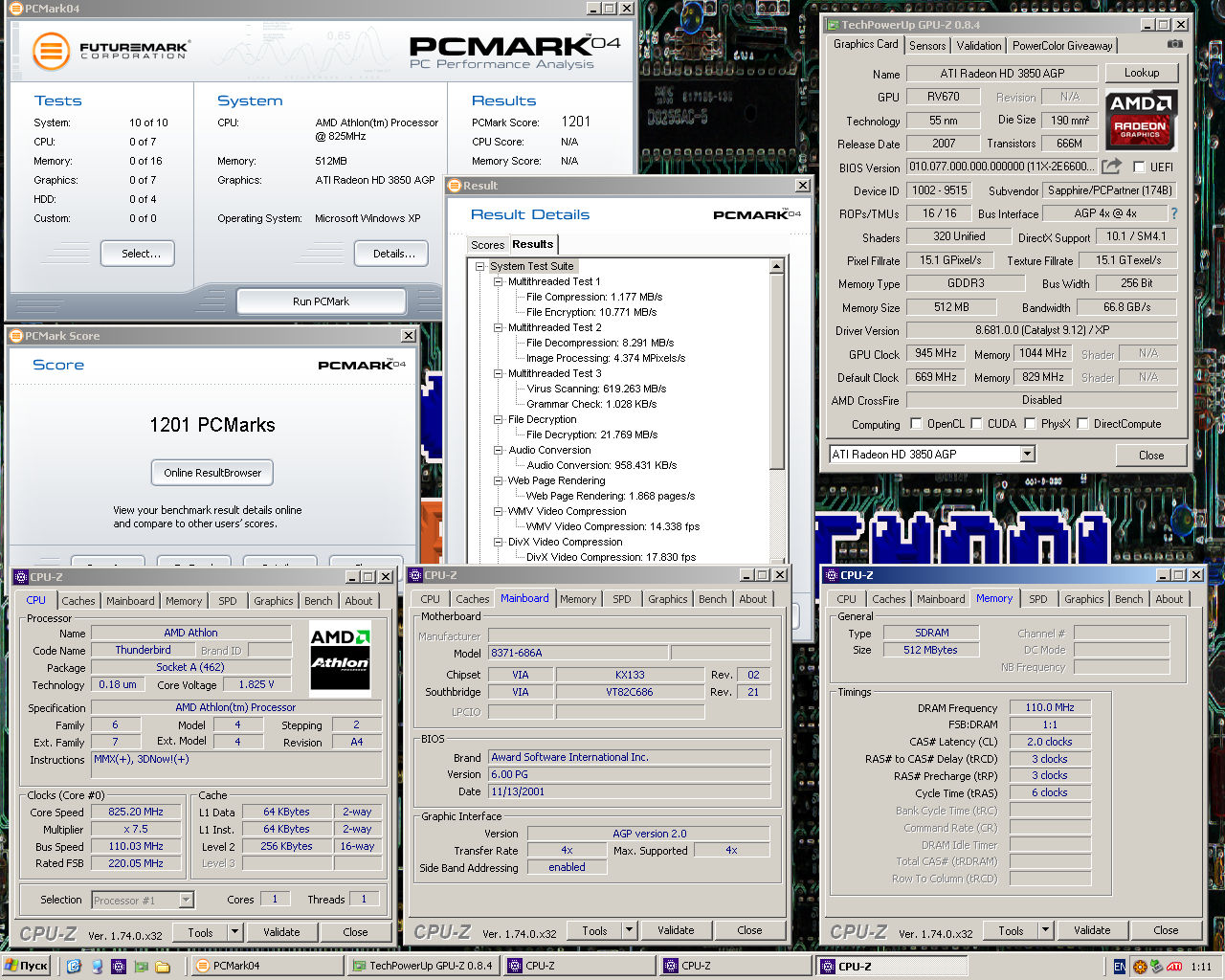Open the Пуск start button

point(26,967)
